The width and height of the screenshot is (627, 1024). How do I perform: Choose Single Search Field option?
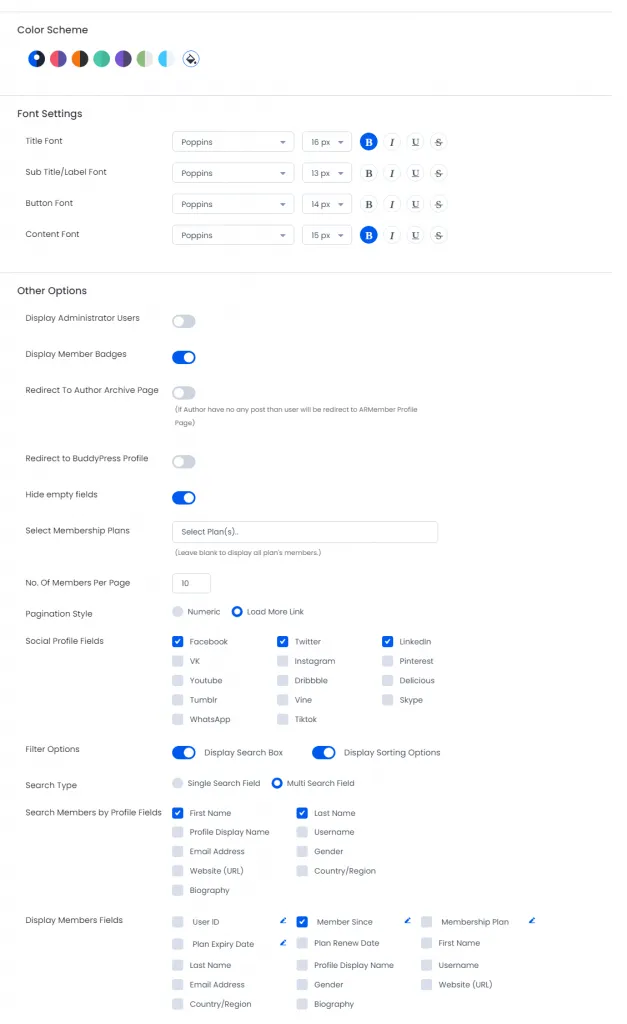178,783
